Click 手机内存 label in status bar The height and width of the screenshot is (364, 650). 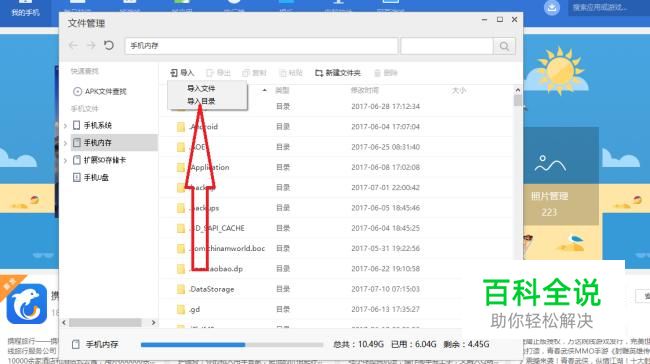click(x=102, y=345)
